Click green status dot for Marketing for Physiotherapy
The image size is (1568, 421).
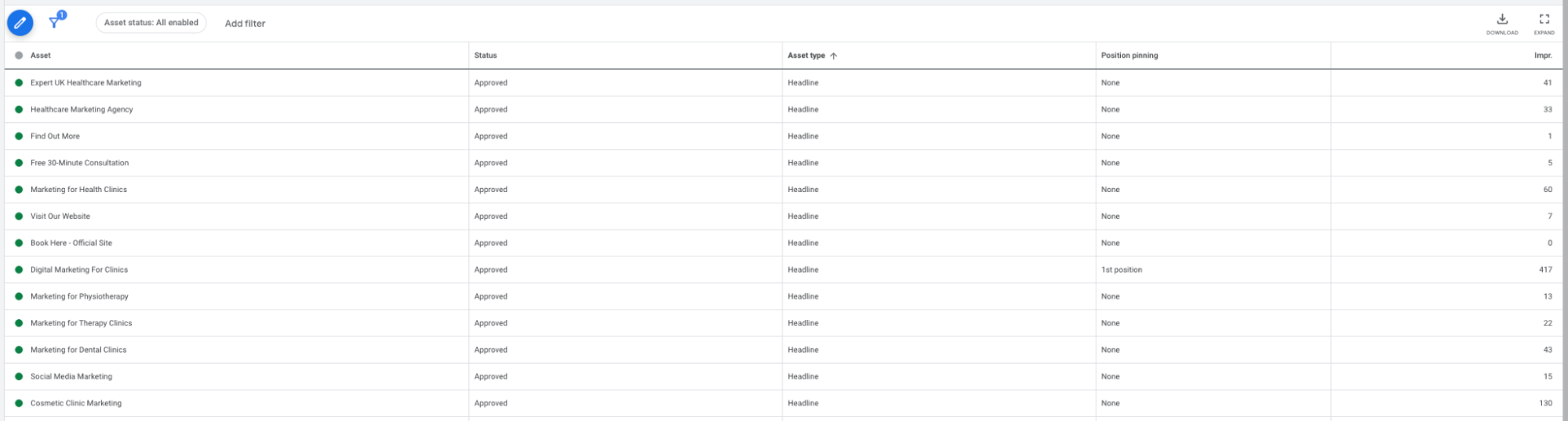pyautogui.click(x=19, y=296)
